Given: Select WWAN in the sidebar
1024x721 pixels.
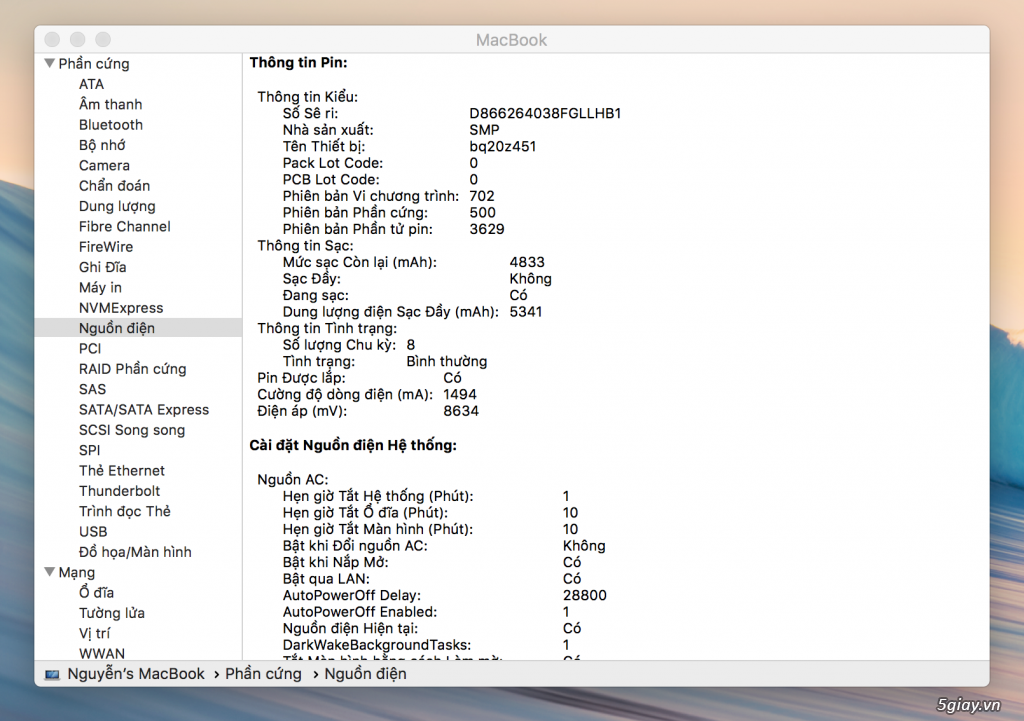Looking at the screenshot, I should click(102, 653).
